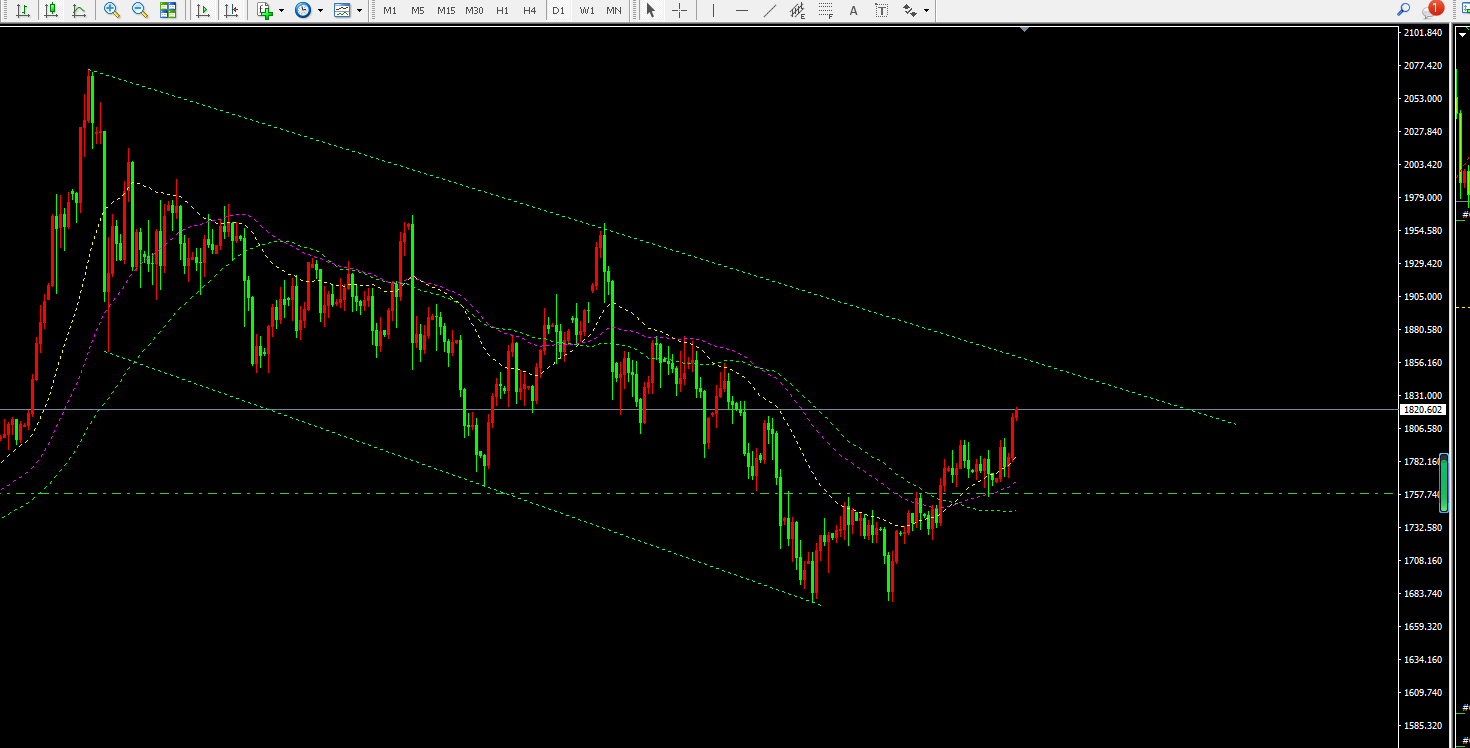1470x748 pixels.
Task: Switch timeframe to M15
Action: pyautogui.click(x=446, y=10)
